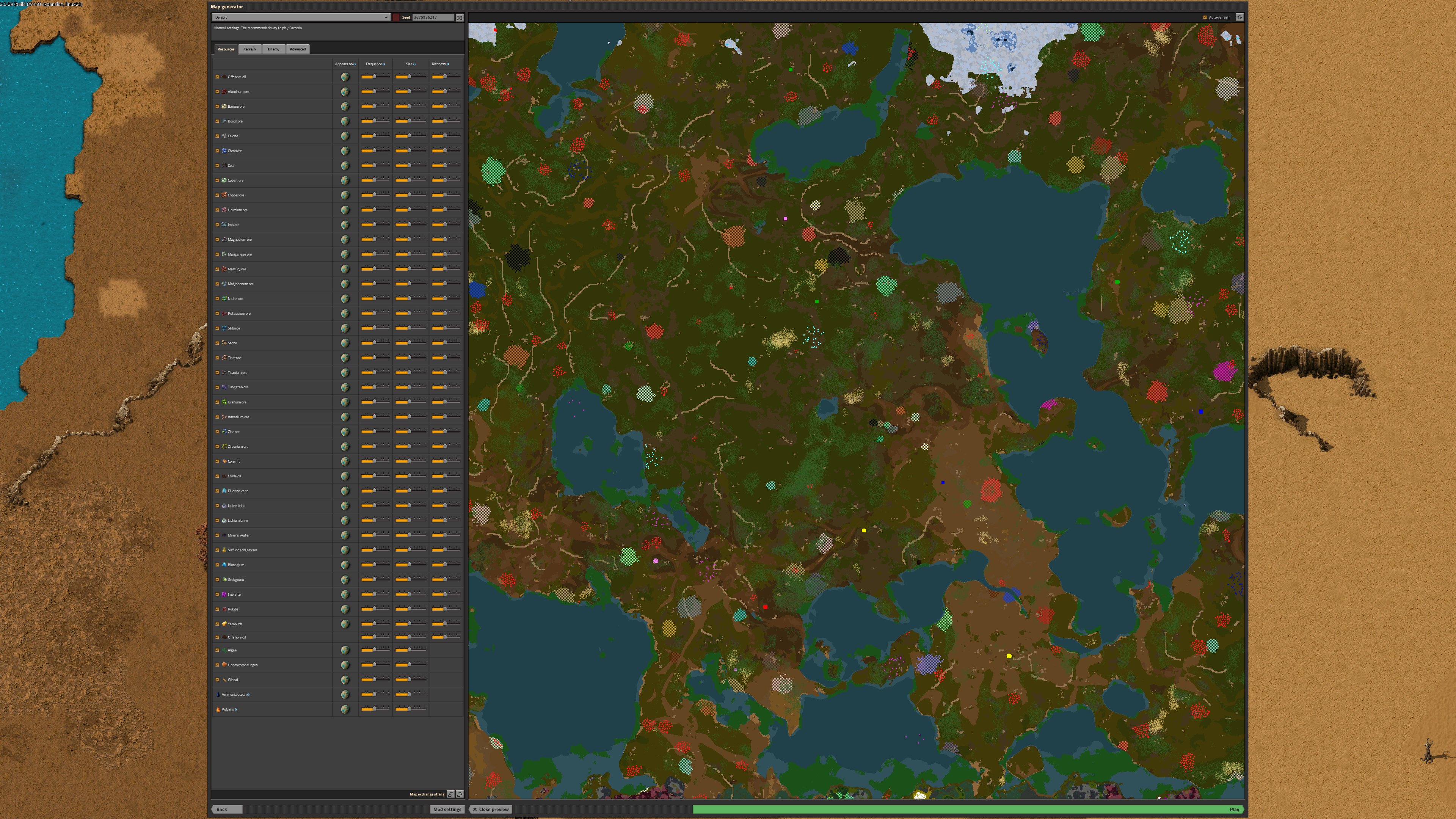Uncheck the Iron ore checkbox

point(217,225)
